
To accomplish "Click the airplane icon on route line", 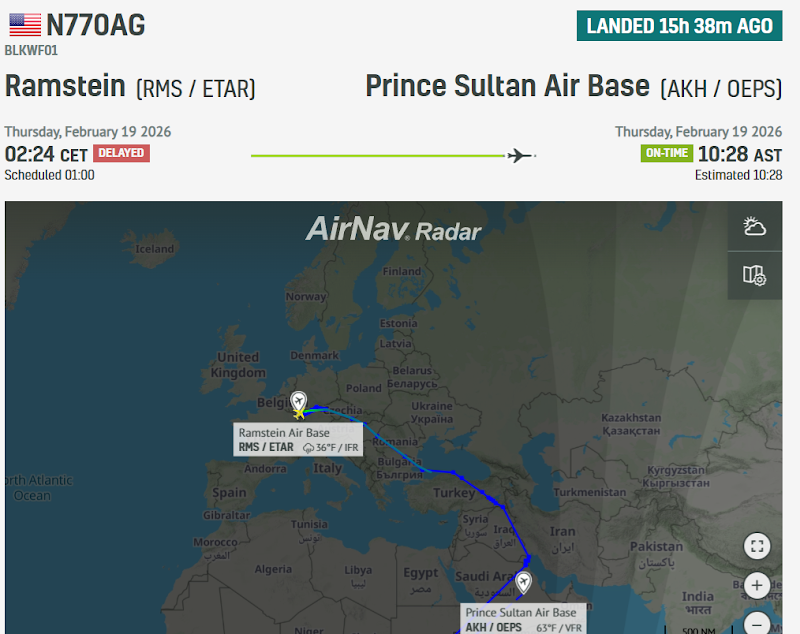I will coord(519,155).
